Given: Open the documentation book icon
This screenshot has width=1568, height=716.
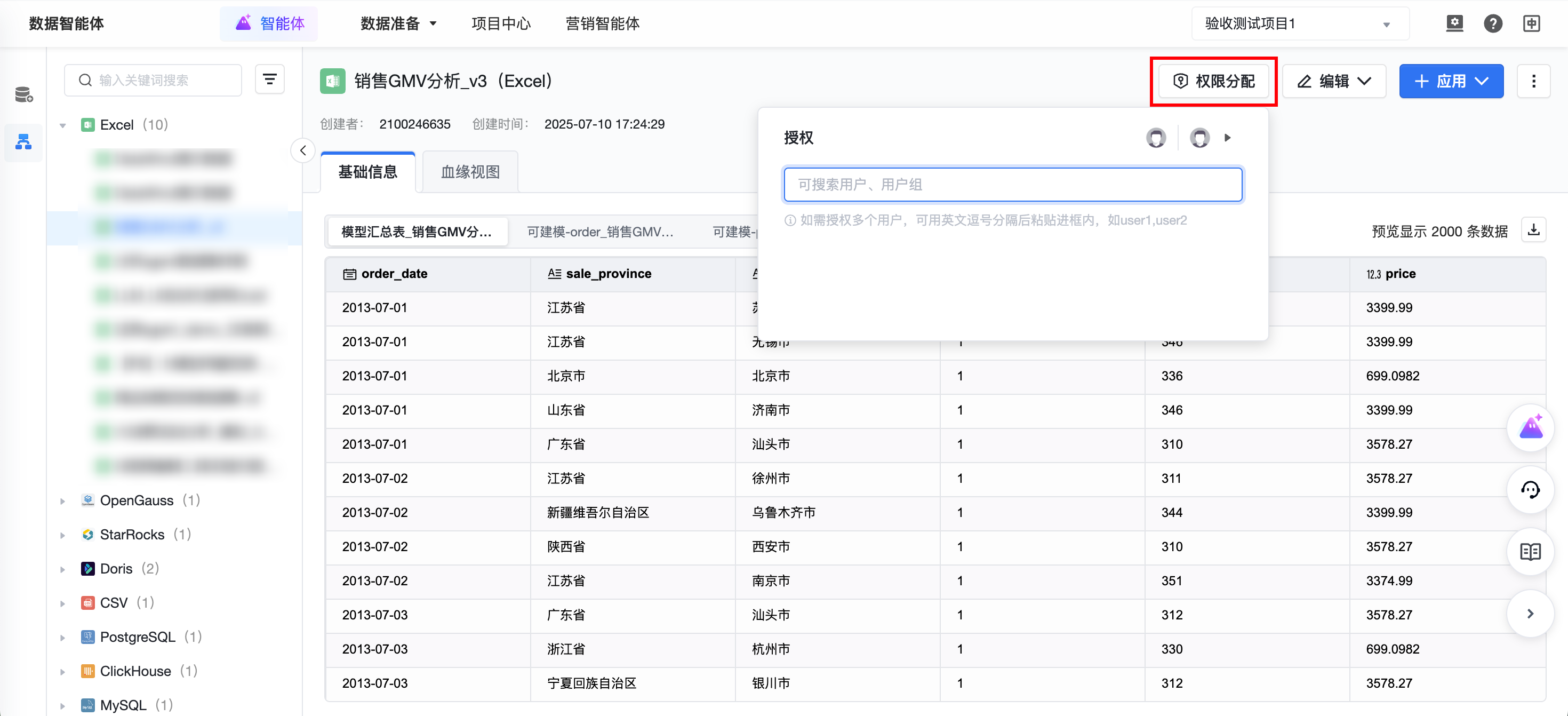Looking at the screenshot, I should [x=1530, y=552].
